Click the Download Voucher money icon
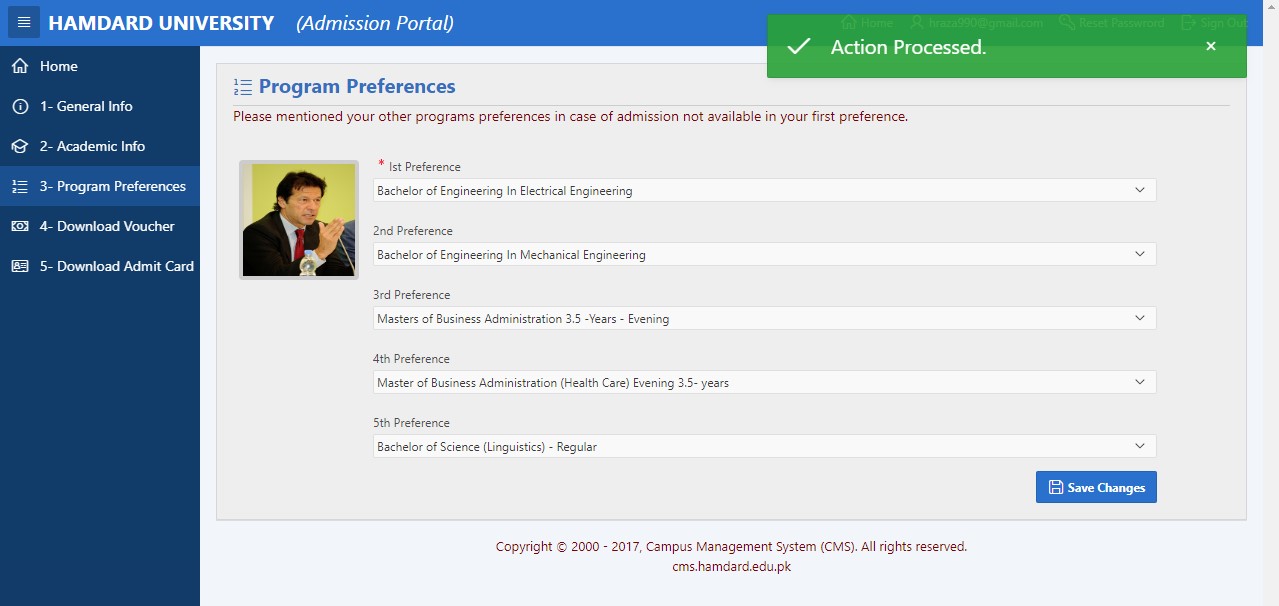 point(19,226)
